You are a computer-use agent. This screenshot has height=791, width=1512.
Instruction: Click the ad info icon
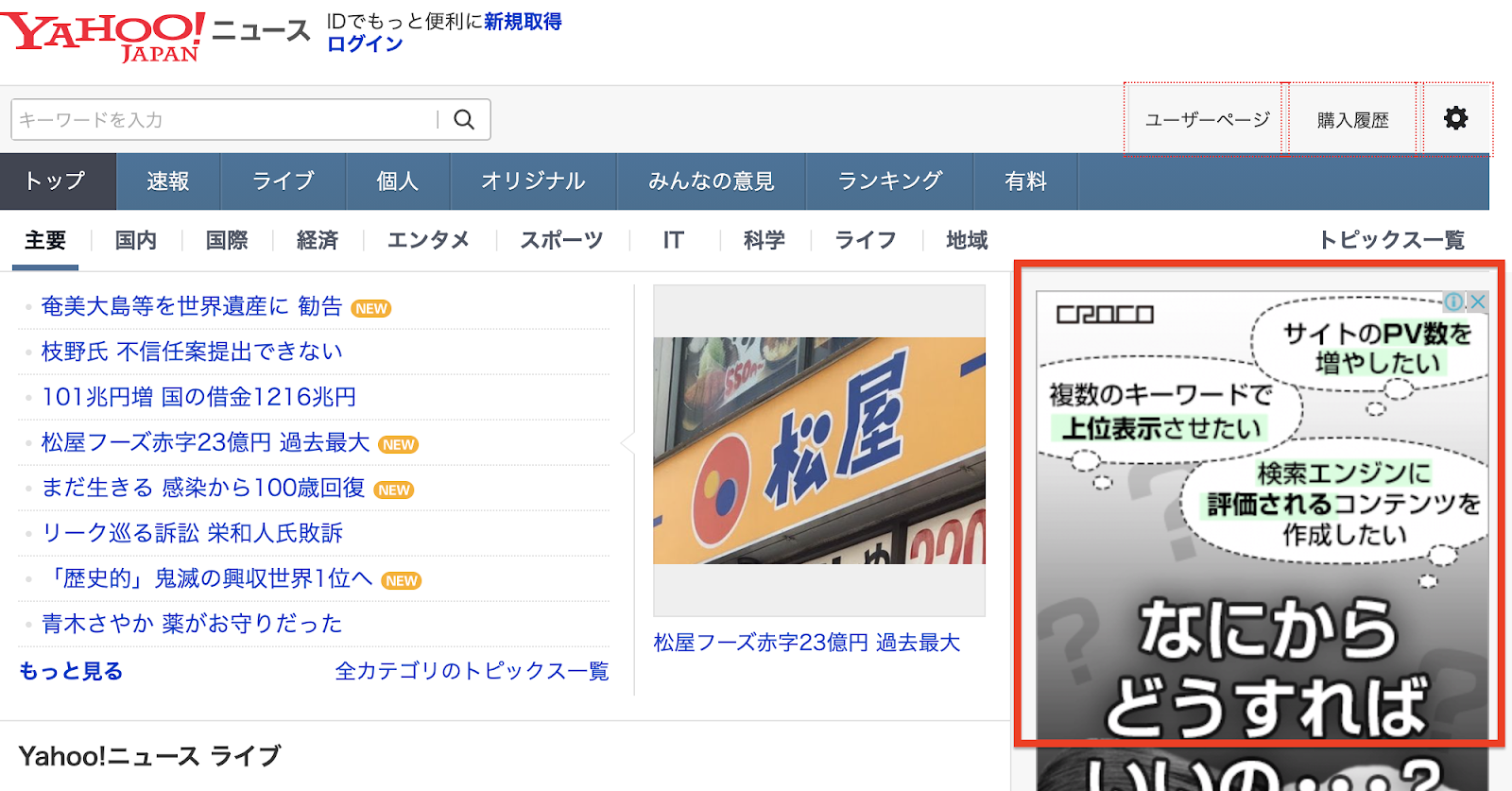1453,301
